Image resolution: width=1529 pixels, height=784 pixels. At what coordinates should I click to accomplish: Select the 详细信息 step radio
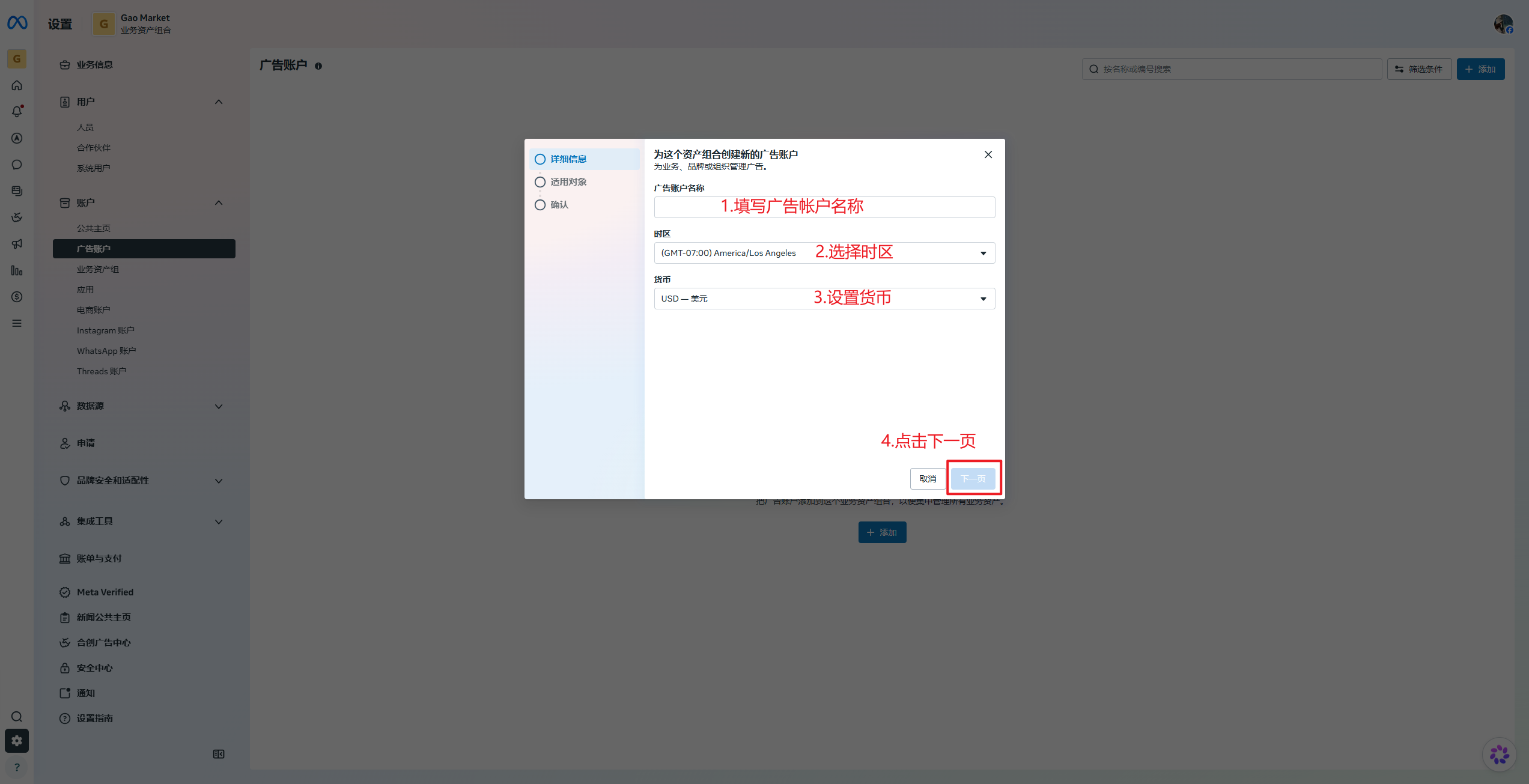coord(540,159)
